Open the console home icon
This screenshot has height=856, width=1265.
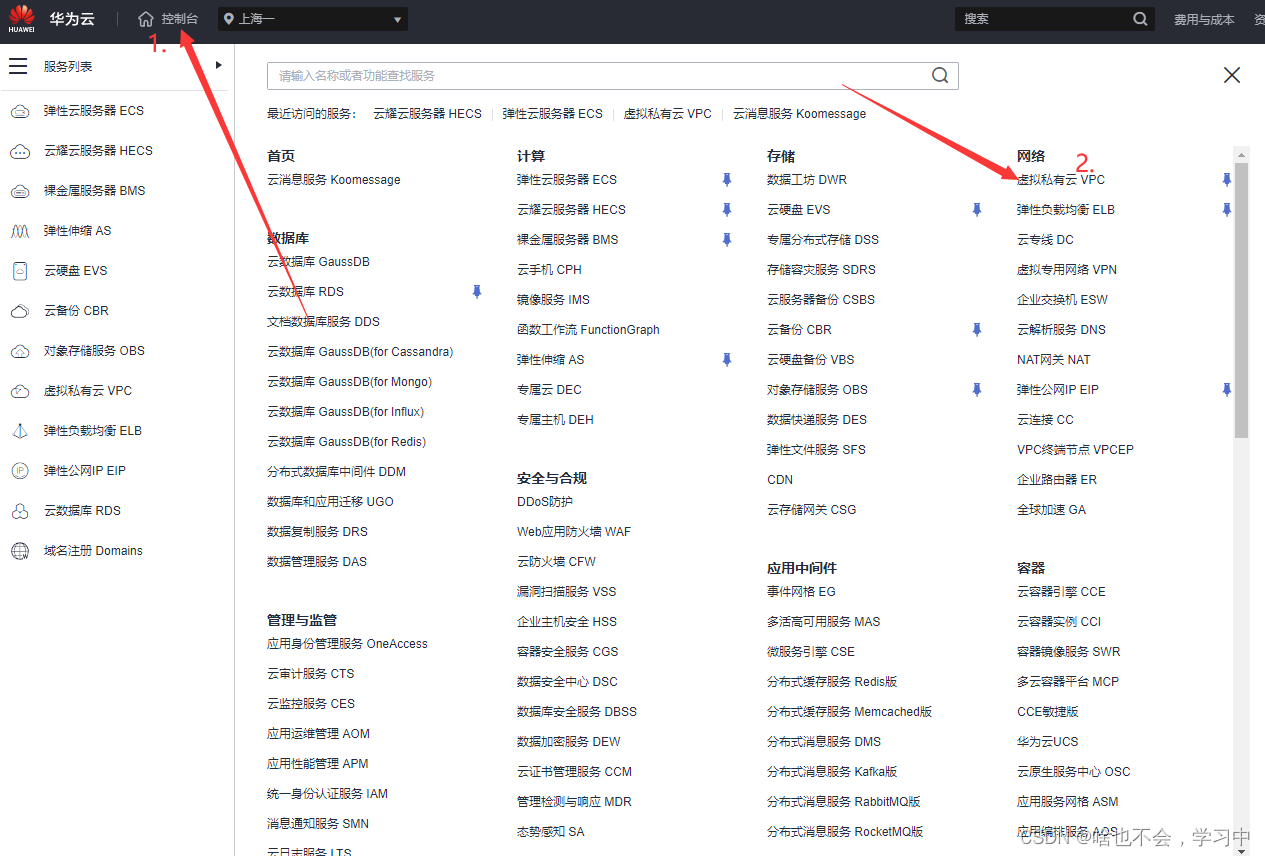coord(146,19)
